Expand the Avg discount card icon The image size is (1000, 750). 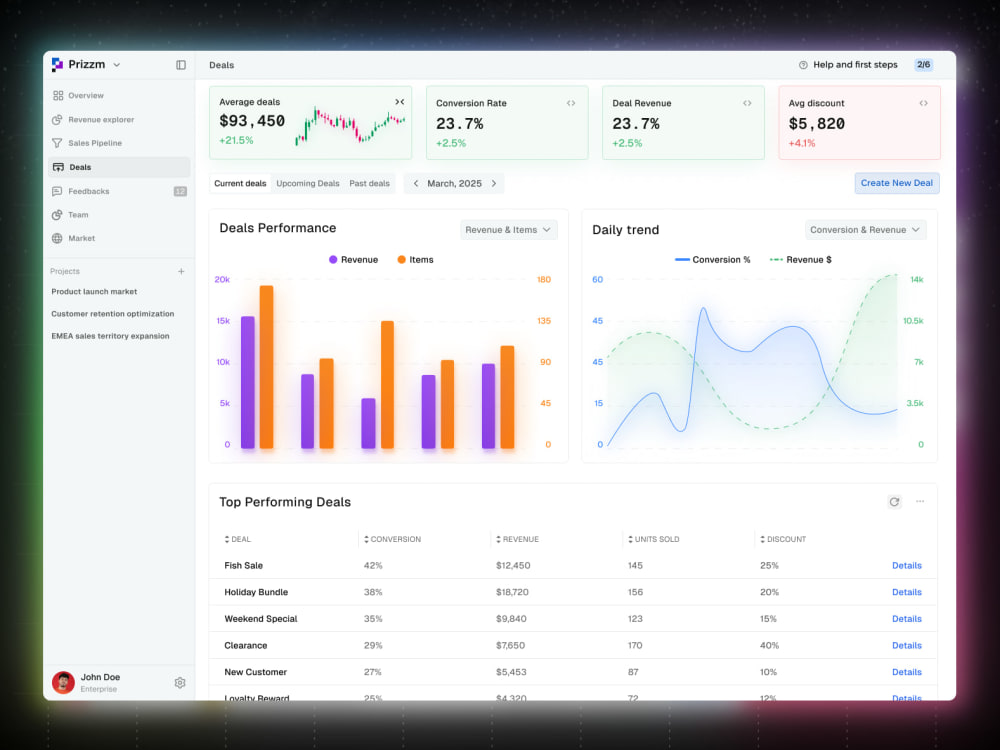tap(923, 103)
